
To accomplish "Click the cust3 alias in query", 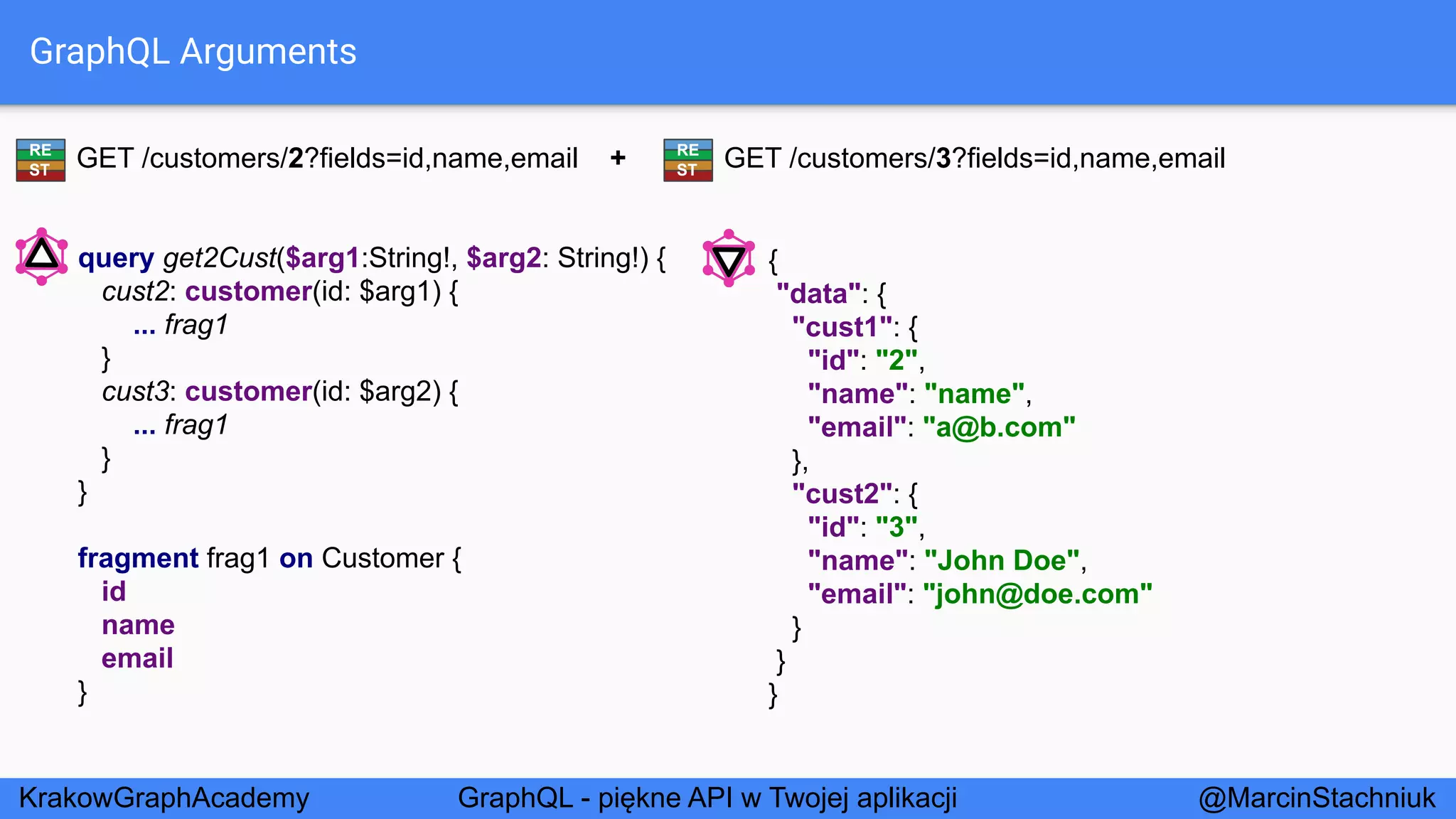I will click(x=136, y=392).
